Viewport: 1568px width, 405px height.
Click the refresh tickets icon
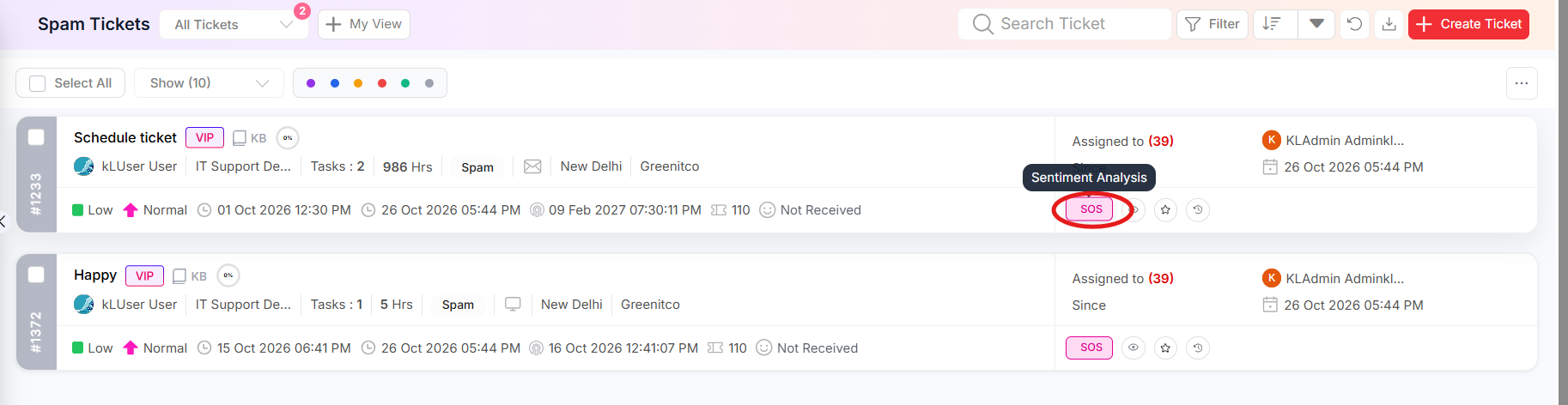1354,24
